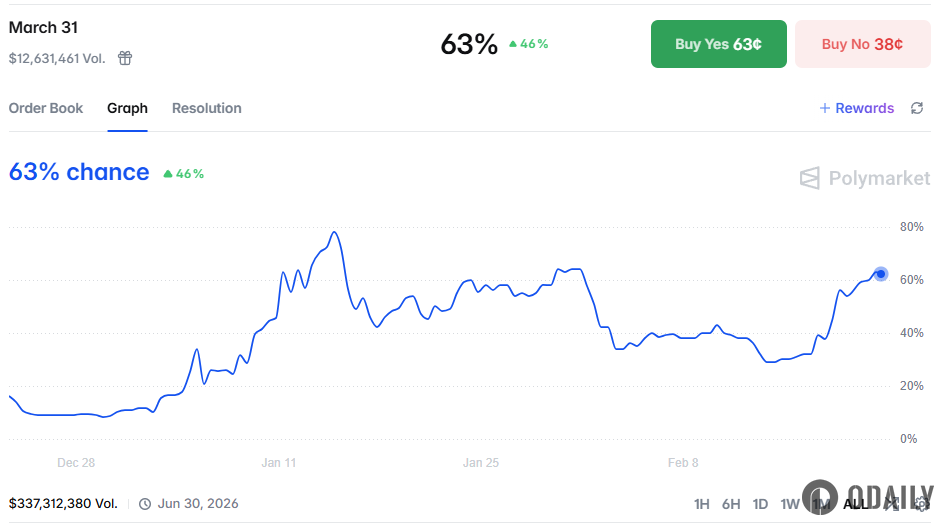Open the Resolution tab

point(207,108)
